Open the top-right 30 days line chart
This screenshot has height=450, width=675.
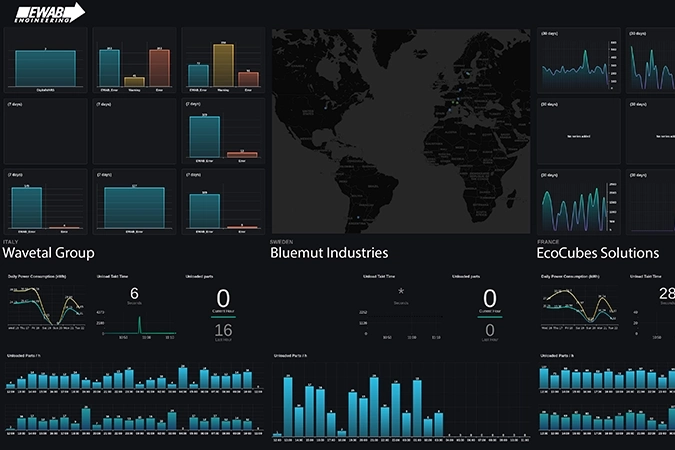coord(650,64)
